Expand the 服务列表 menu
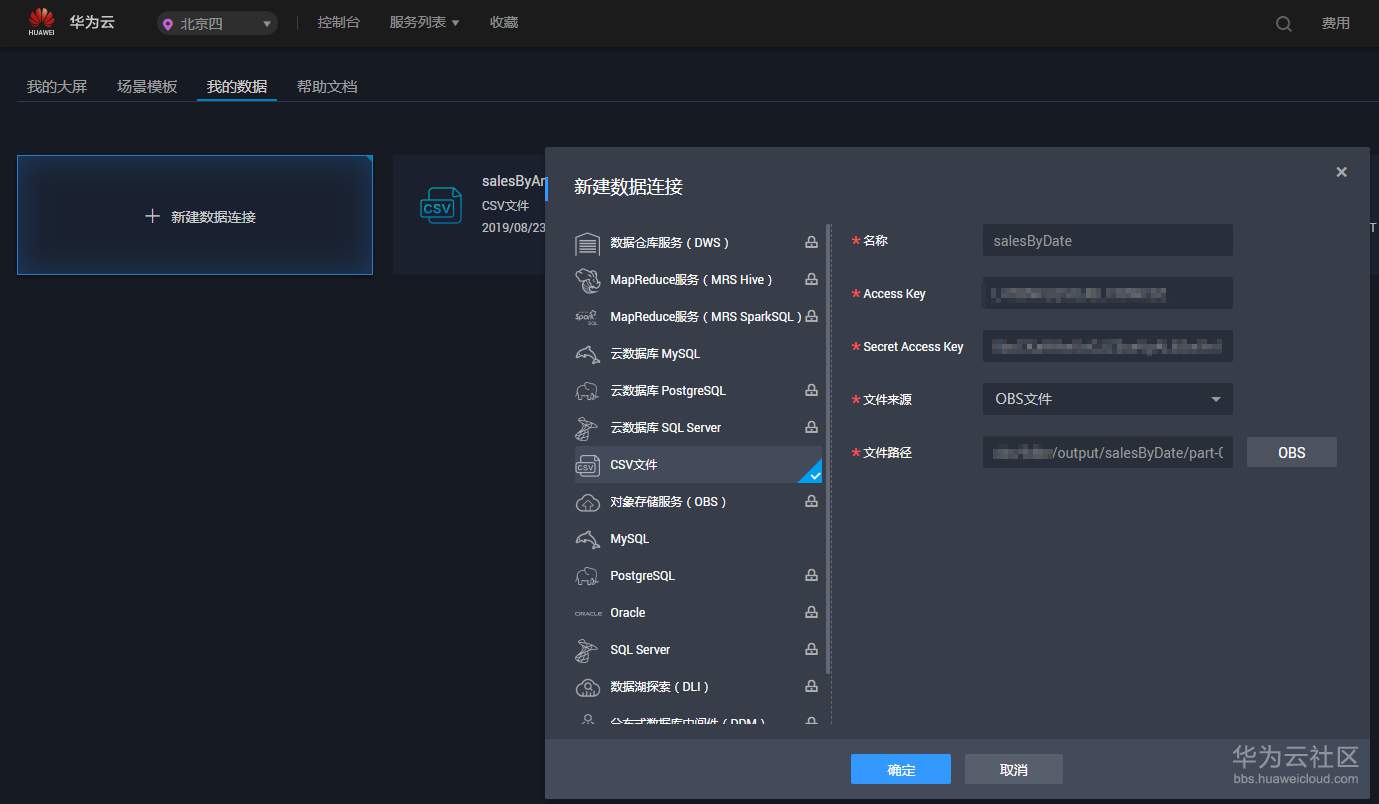 tap(424, 22)
